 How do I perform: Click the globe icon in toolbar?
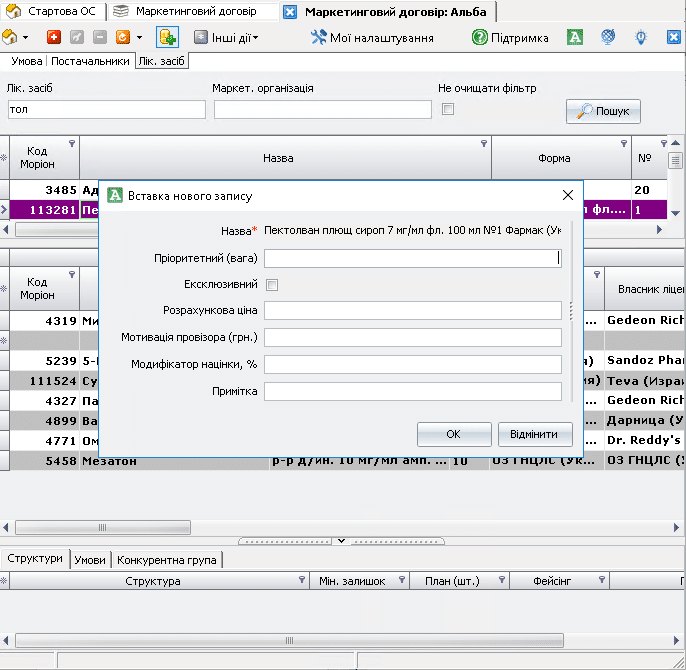pyautogui.click(x=607, y=38)
